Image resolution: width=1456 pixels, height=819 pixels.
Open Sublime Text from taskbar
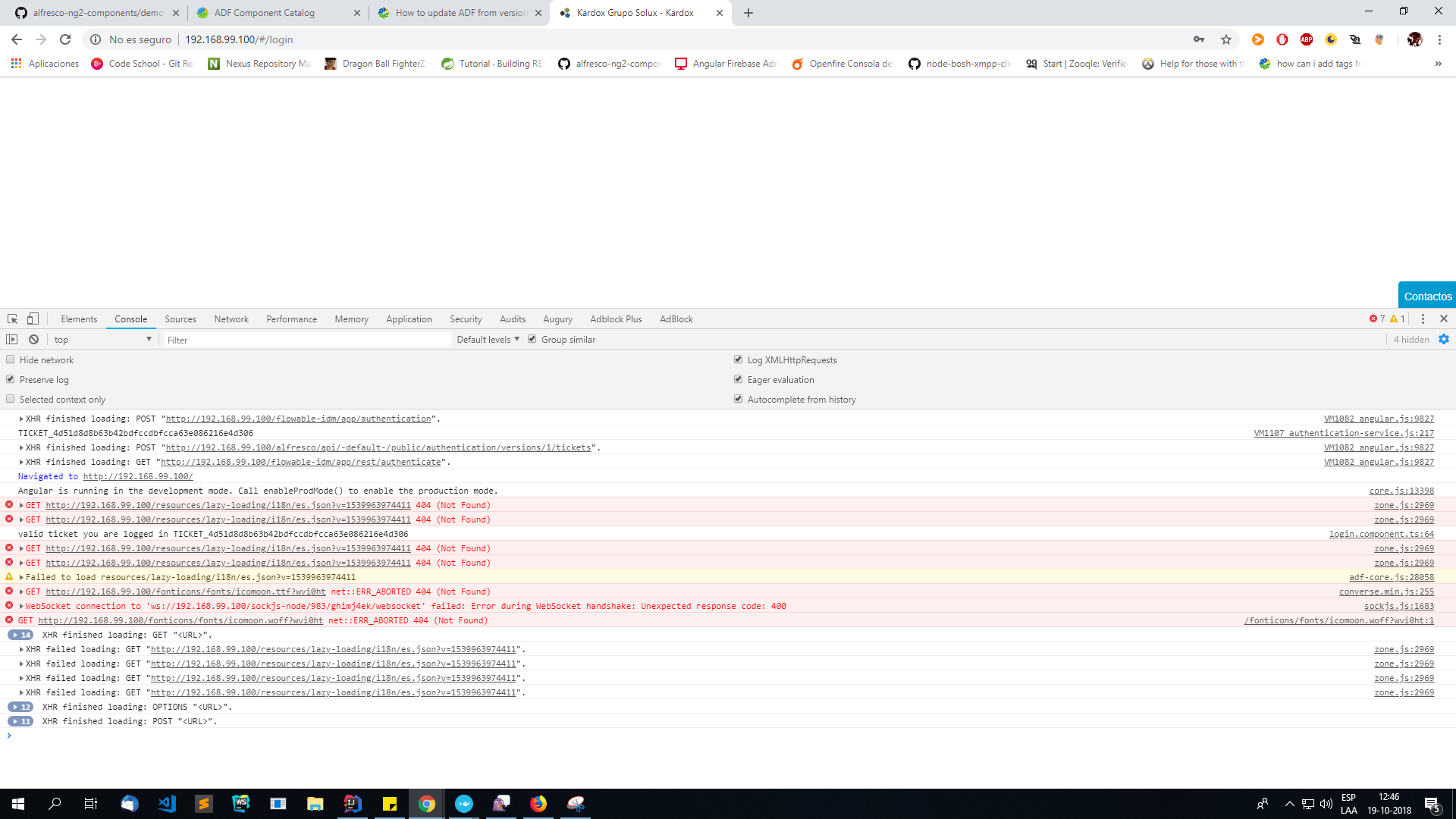204,804
